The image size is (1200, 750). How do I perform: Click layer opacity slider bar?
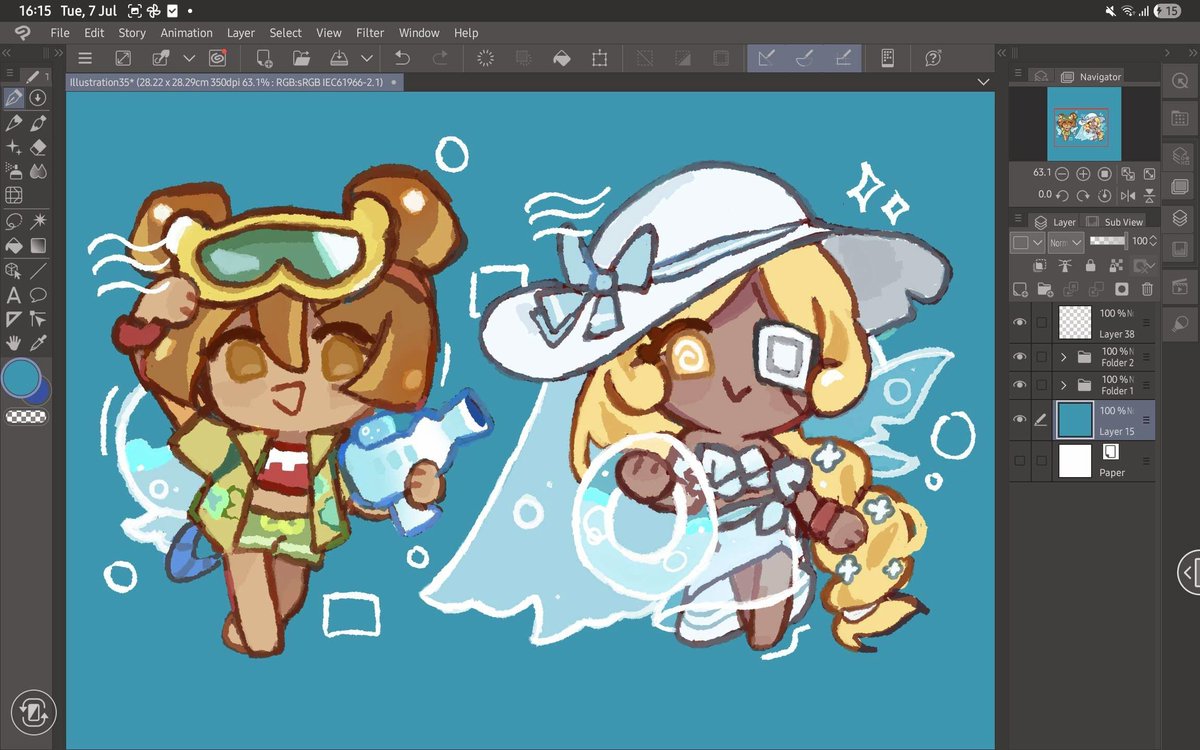tap(1107, 241)
